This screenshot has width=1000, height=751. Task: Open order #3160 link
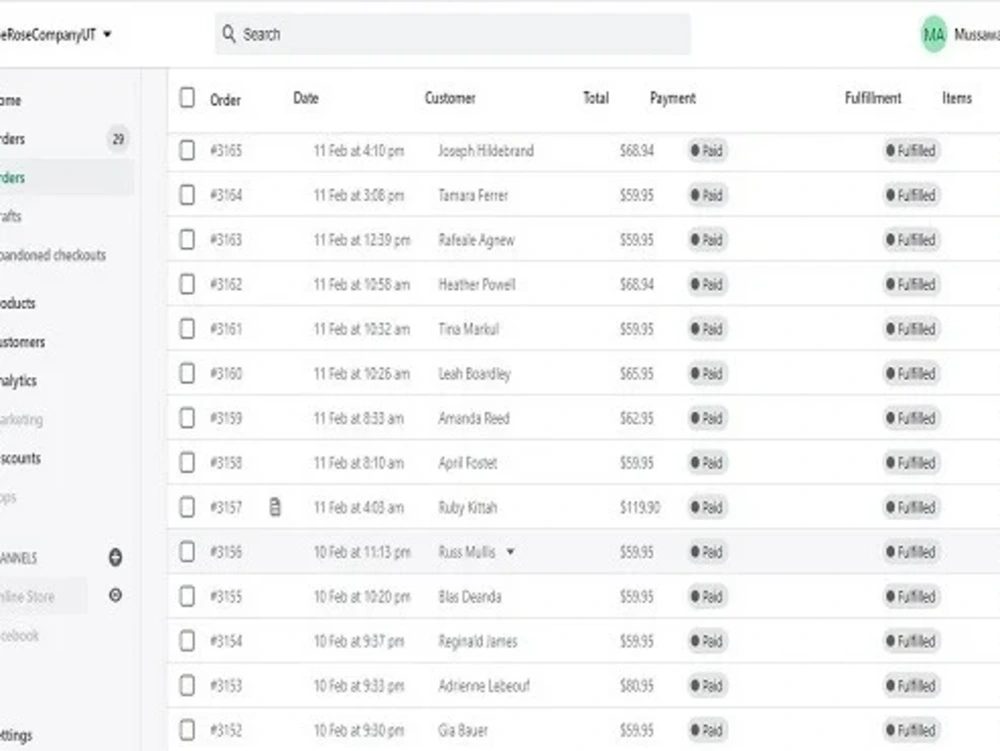tap(226, 374)
